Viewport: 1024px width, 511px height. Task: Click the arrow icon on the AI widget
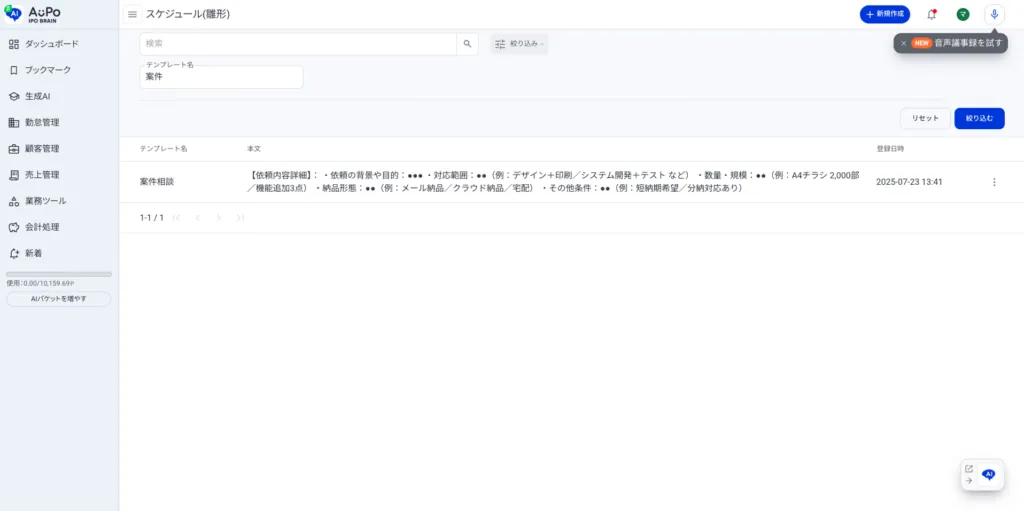point(969,480)
